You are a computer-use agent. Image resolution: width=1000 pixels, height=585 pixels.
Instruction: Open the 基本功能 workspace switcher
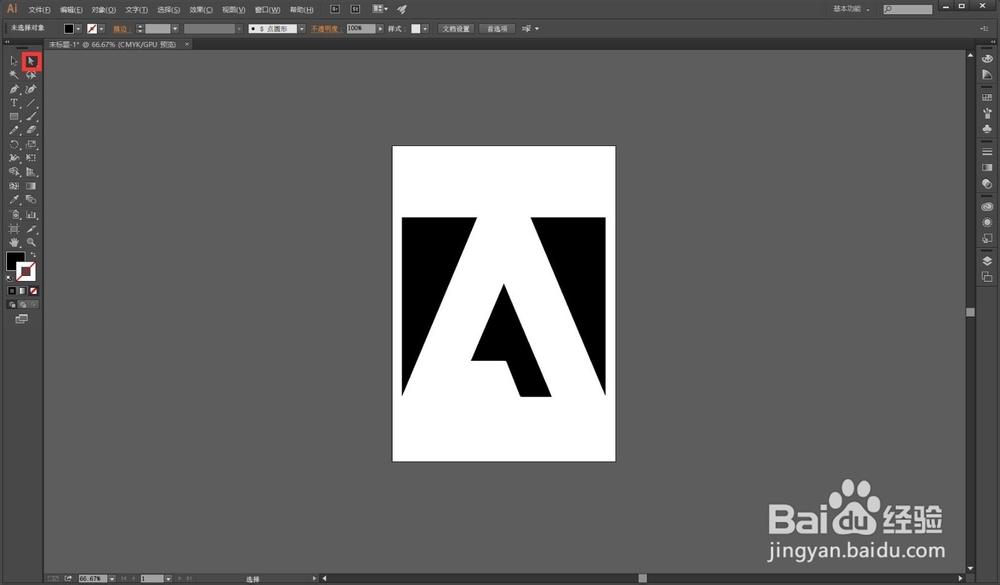pyautogui.click(x=851, y=9)
